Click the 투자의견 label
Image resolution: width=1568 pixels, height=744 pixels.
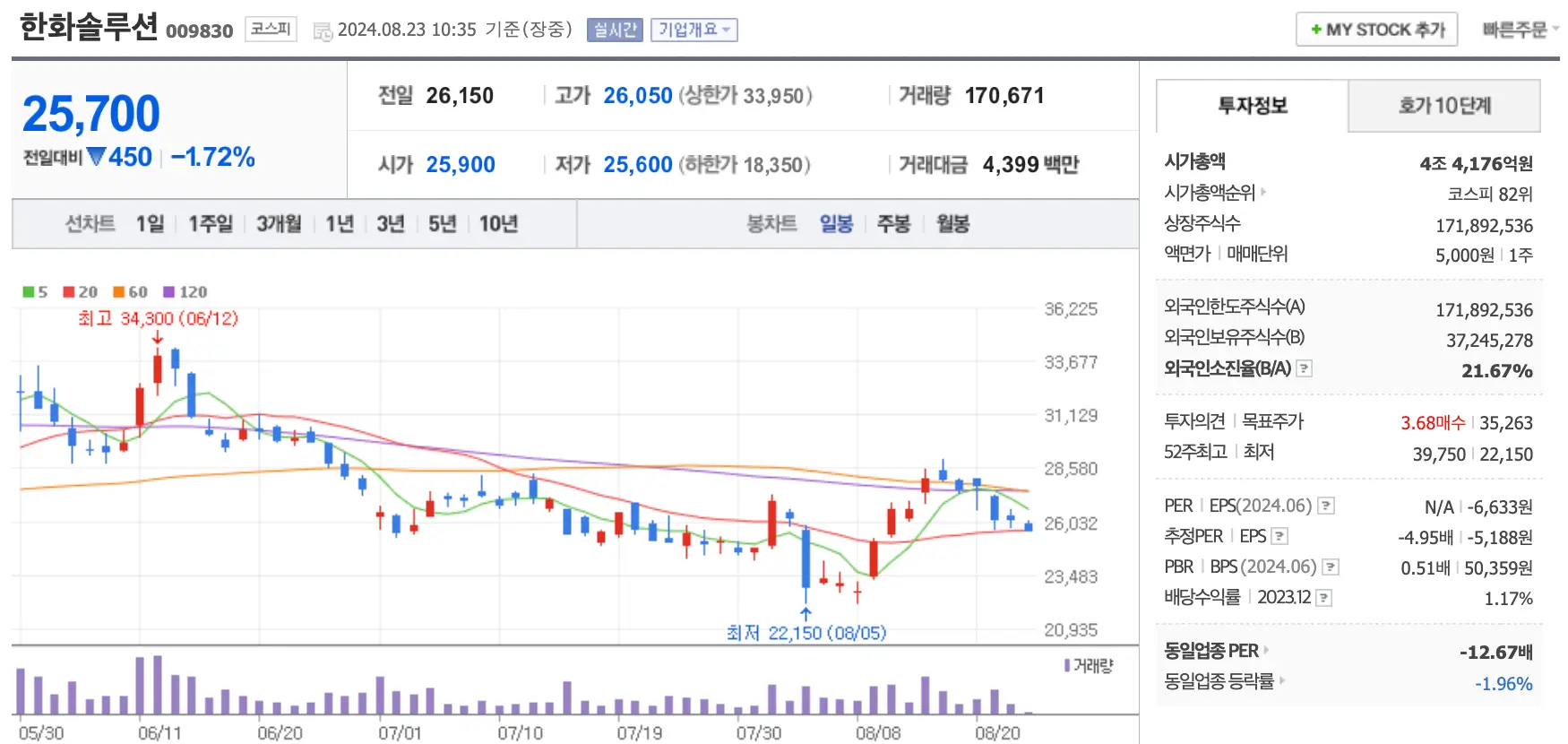(x=1194, y=421)
